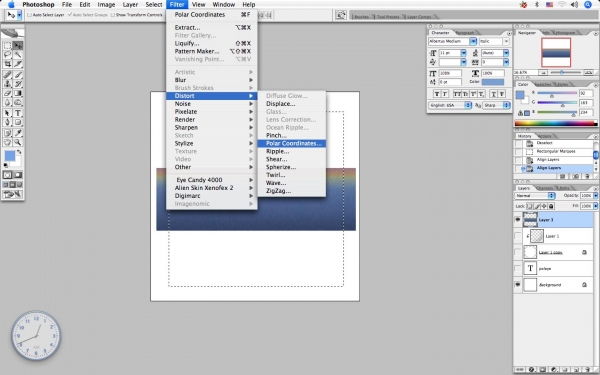
Task: Select the Gradient tool
Action: tap(18, 93)
